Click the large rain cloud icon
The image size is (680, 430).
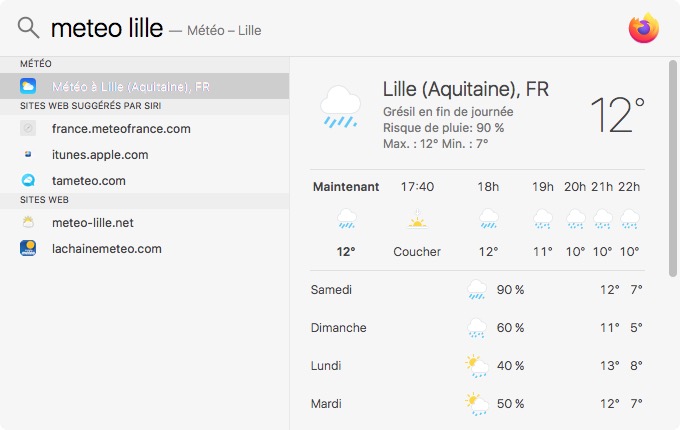[341, 106]
